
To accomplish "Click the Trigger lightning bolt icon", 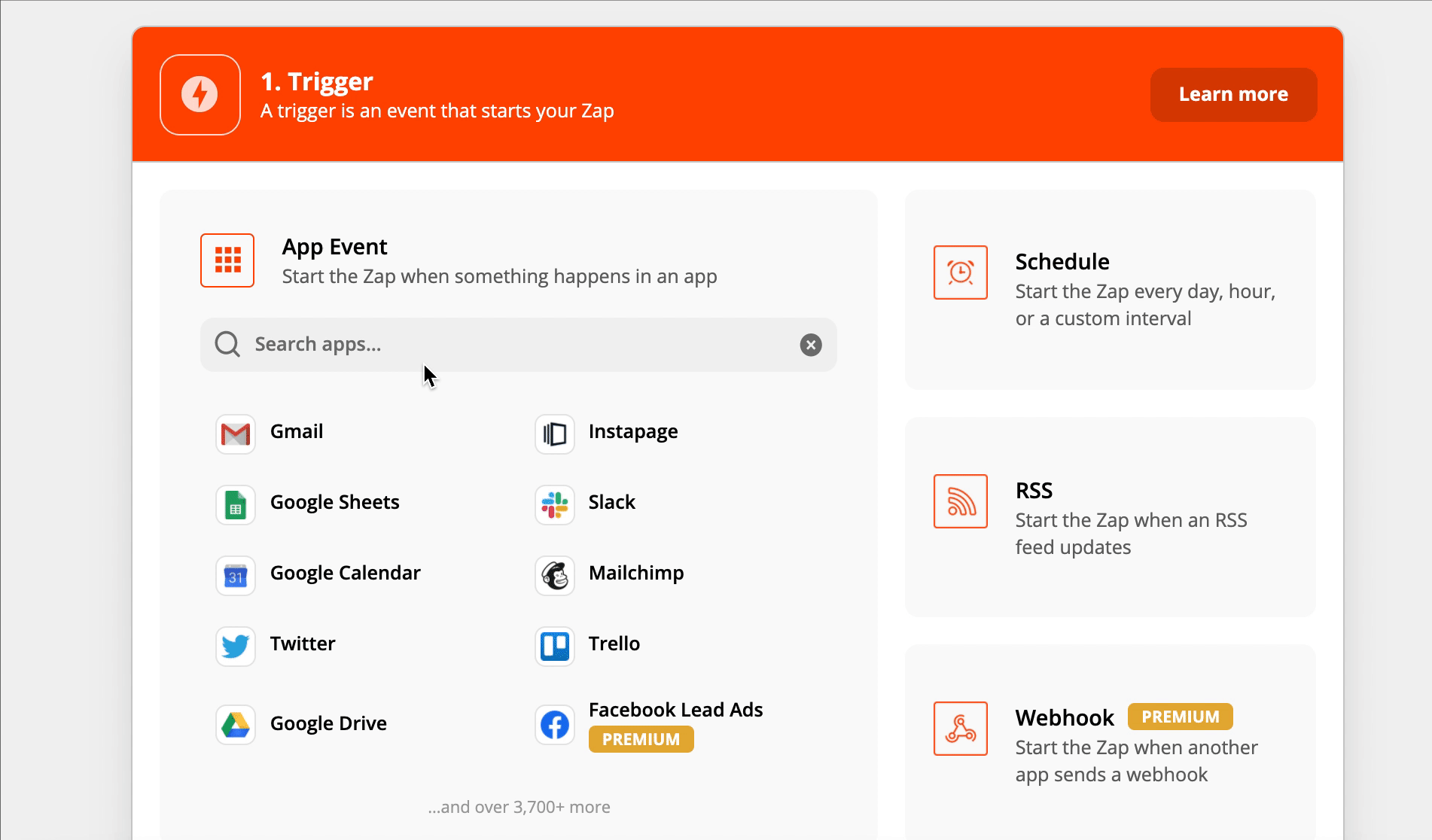I will 200,95.
